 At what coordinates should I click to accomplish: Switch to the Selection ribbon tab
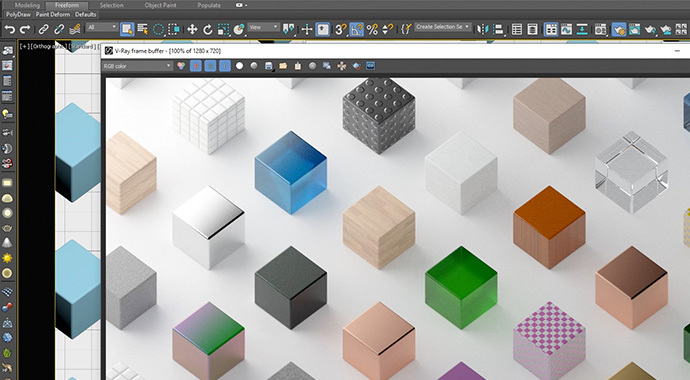(111, 5)
